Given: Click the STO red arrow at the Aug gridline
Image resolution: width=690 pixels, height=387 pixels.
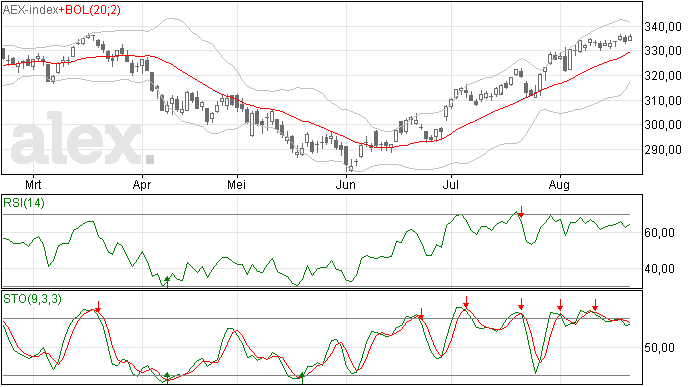Looking at the screenshot, I should click(x=560, y=305).
